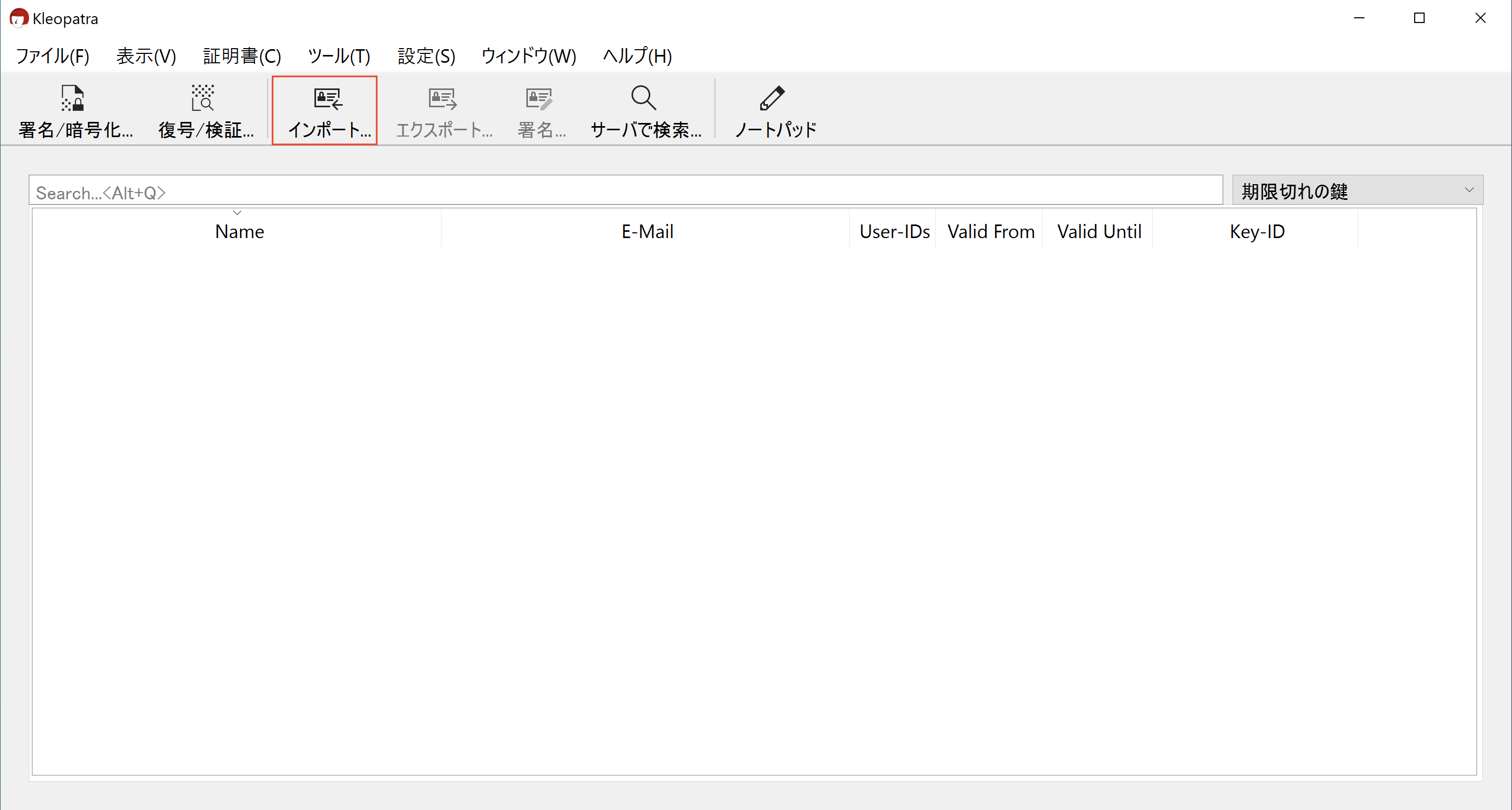Open the 証明書(C) menu
The width and height of the screenshot is (1512, 810).
(x=241, y=56)
